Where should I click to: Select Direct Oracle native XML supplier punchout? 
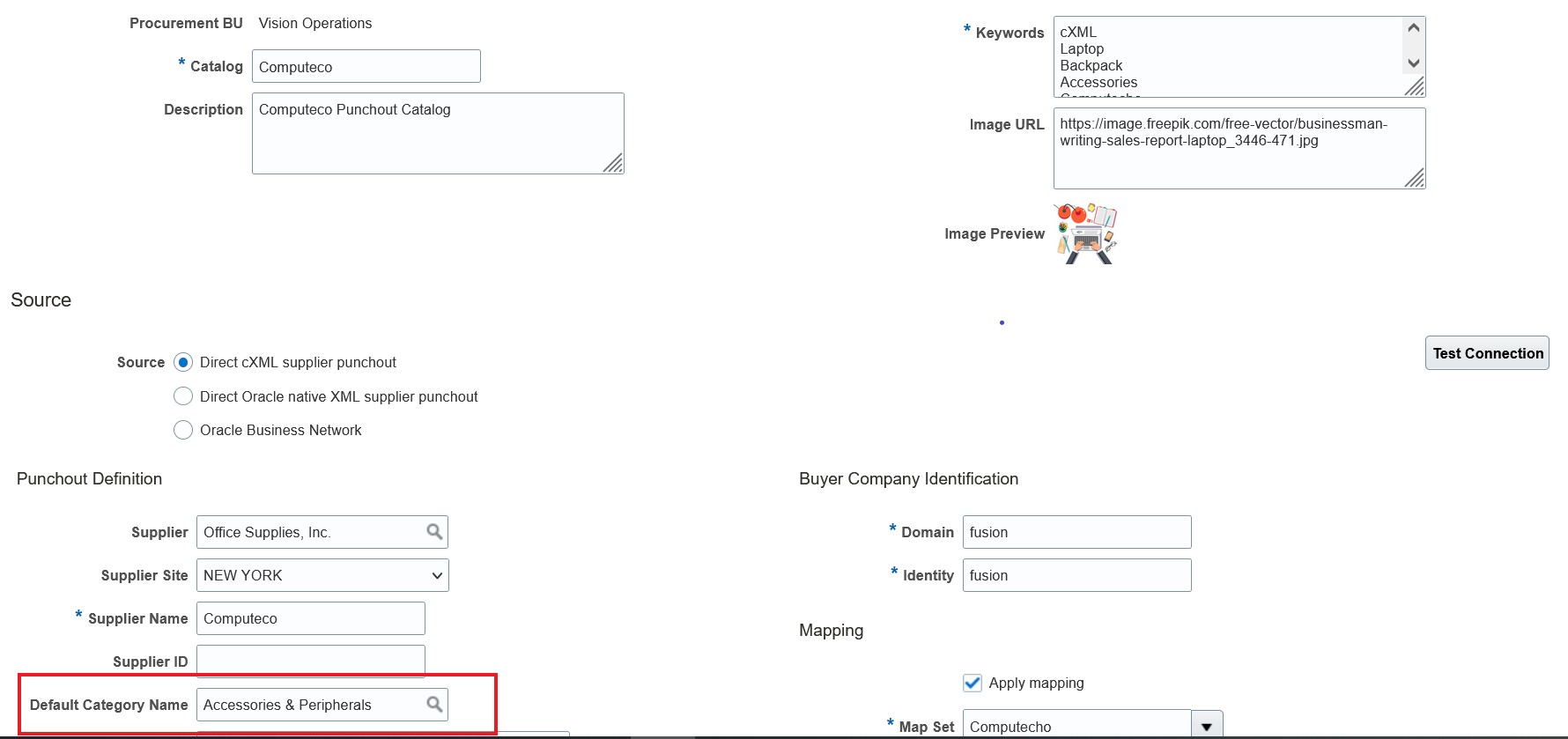[x=183, y=396]
